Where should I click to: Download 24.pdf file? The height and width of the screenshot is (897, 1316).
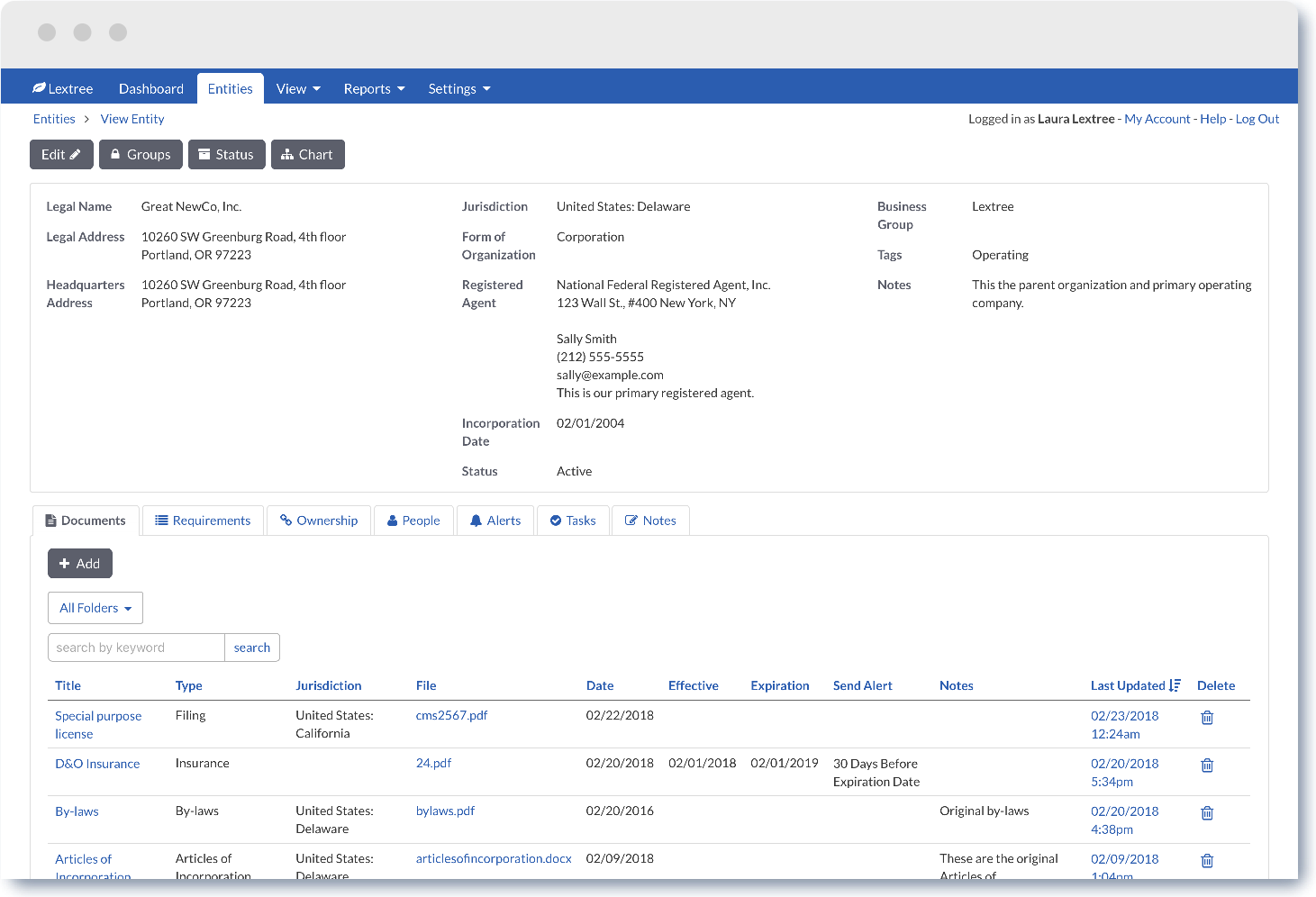coord(433,763)
